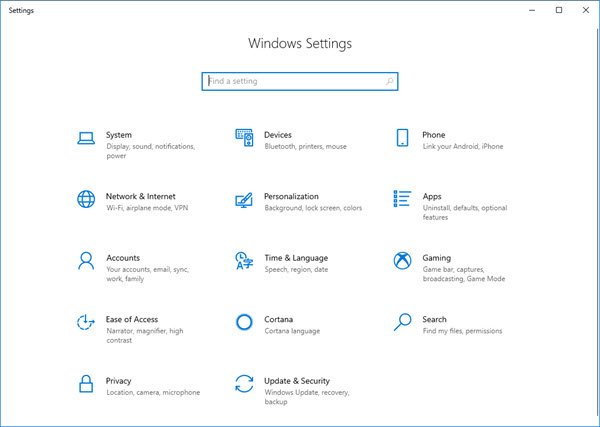This screenshot has width=600, height=427.
Task: Click the System laptop icon
Action: click(x=86, y=138)
